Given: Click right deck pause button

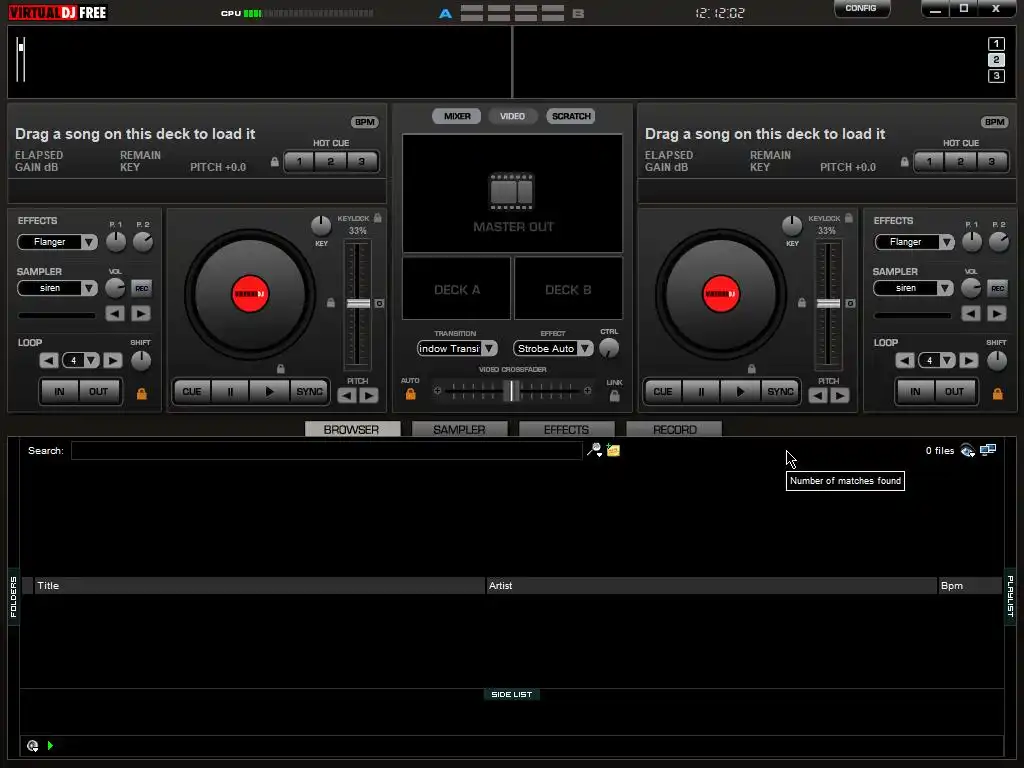Looking at the screenshot, I should pyautogui.click(x=701, y=392).
